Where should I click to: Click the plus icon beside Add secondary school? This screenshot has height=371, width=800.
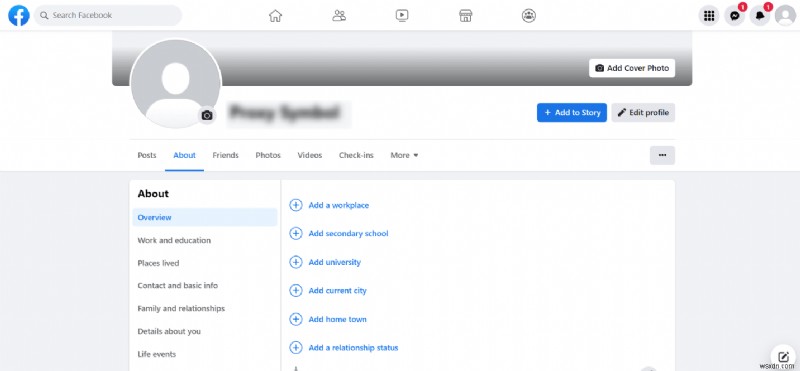(x=296, y=234)
